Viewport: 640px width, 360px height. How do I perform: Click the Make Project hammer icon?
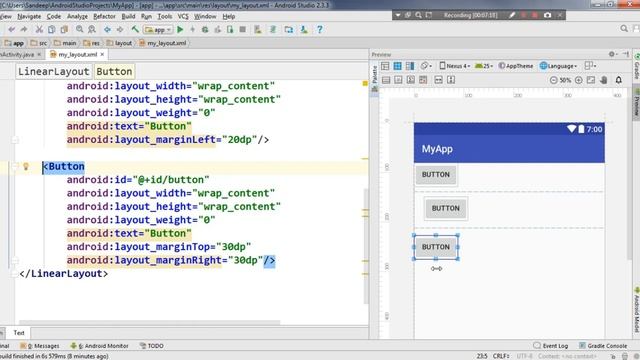(135, 29)
